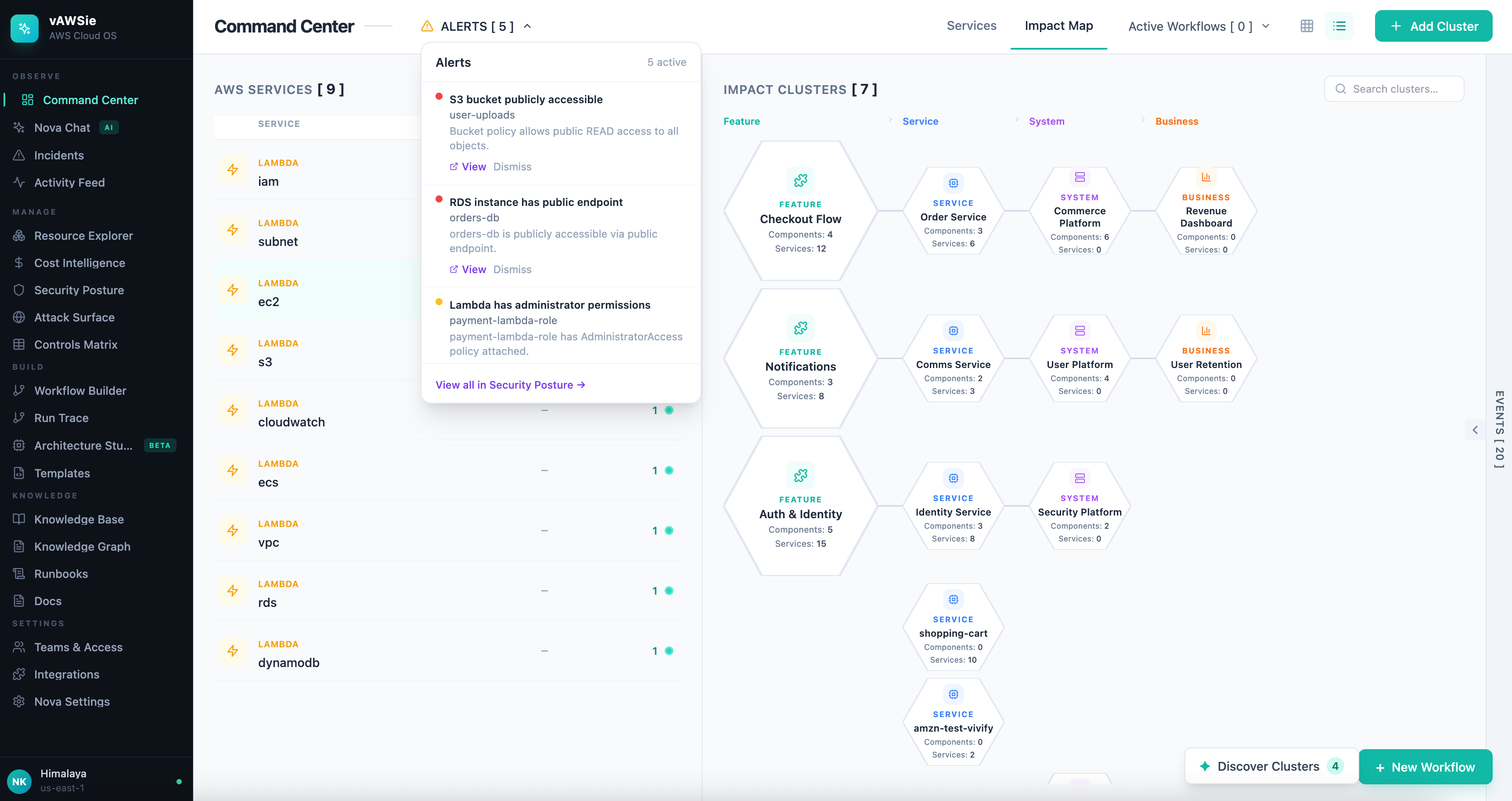This screenshot has height=801, width=1512.
Task: Open View all in Security Posture link
Action: click(510, 385)
